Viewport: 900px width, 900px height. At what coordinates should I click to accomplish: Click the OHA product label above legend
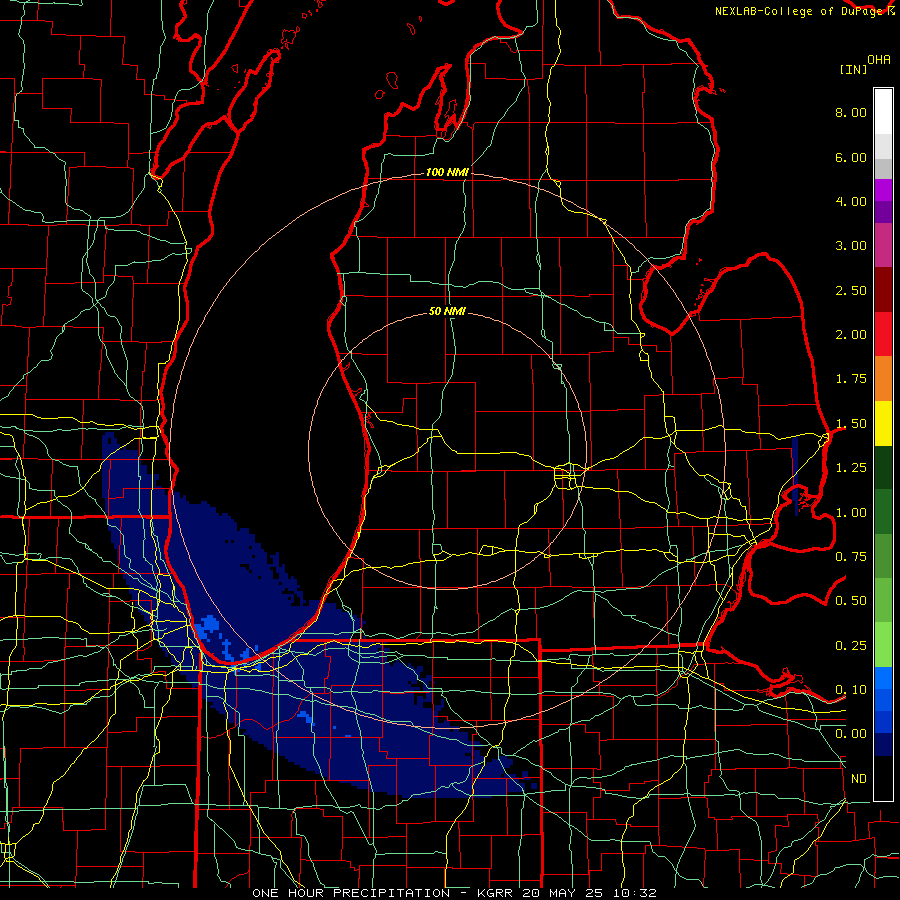click(879, 60)
